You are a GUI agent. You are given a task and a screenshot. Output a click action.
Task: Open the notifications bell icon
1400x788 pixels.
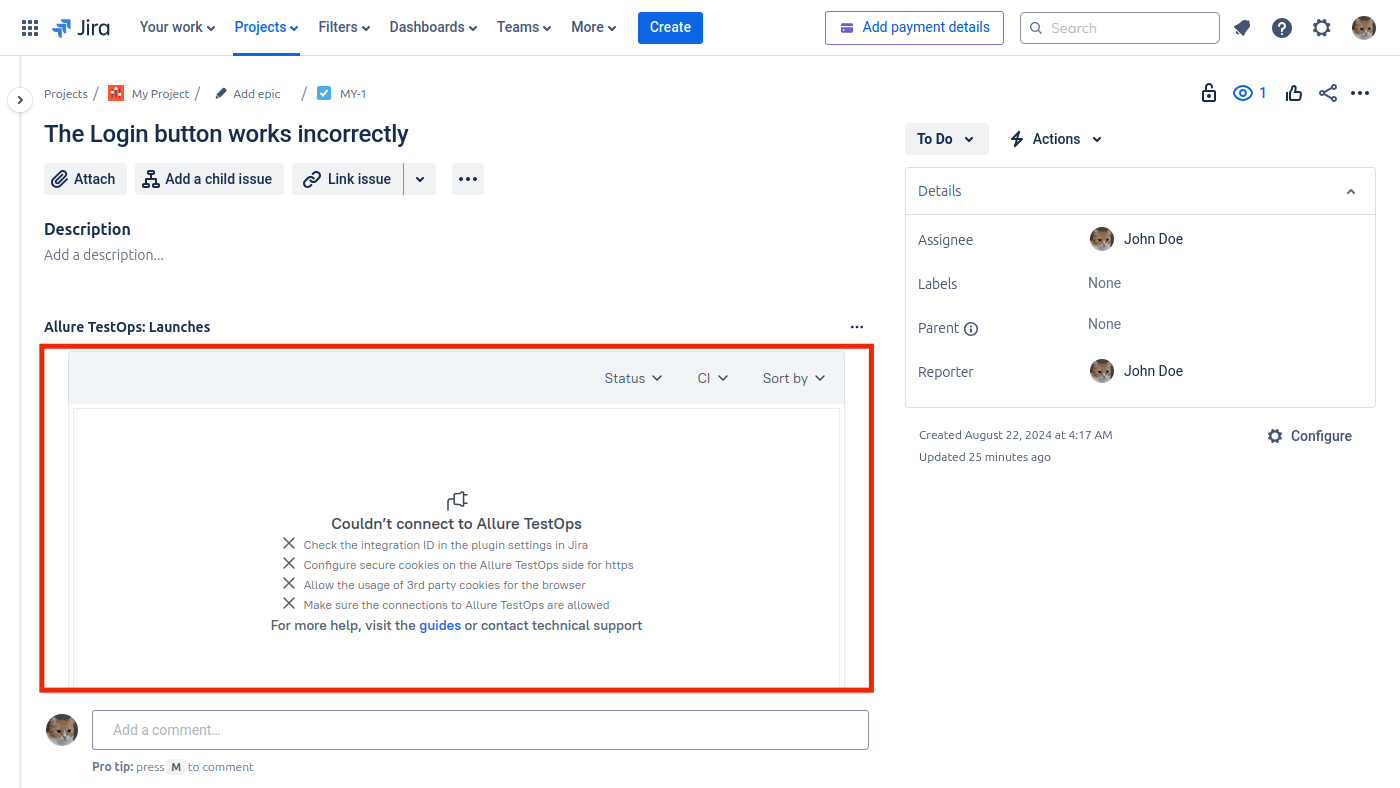1242,28
